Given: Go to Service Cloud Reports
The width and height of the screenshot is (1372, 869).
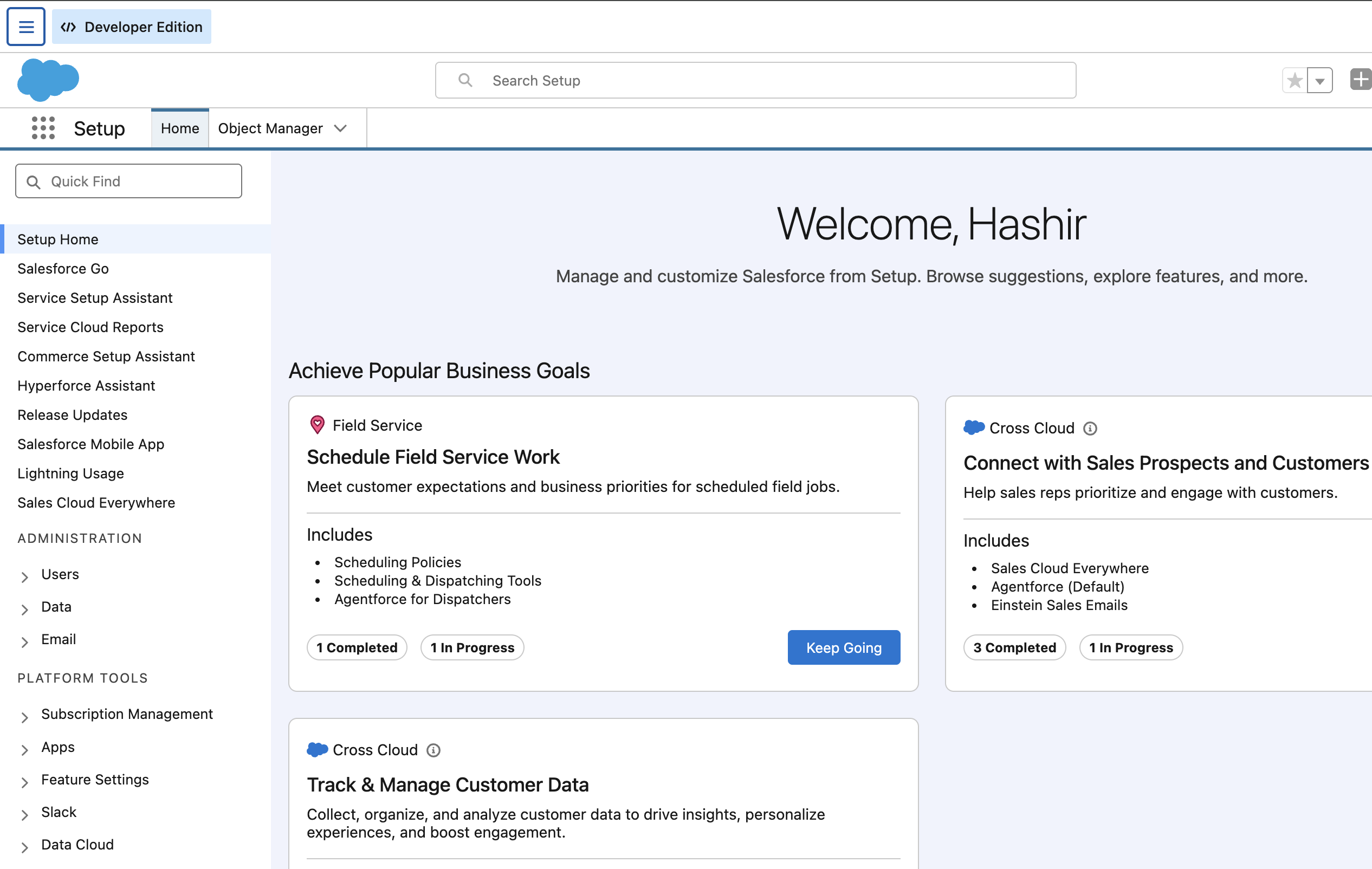Looking at the screenshot, I should (x=90, y=327).
